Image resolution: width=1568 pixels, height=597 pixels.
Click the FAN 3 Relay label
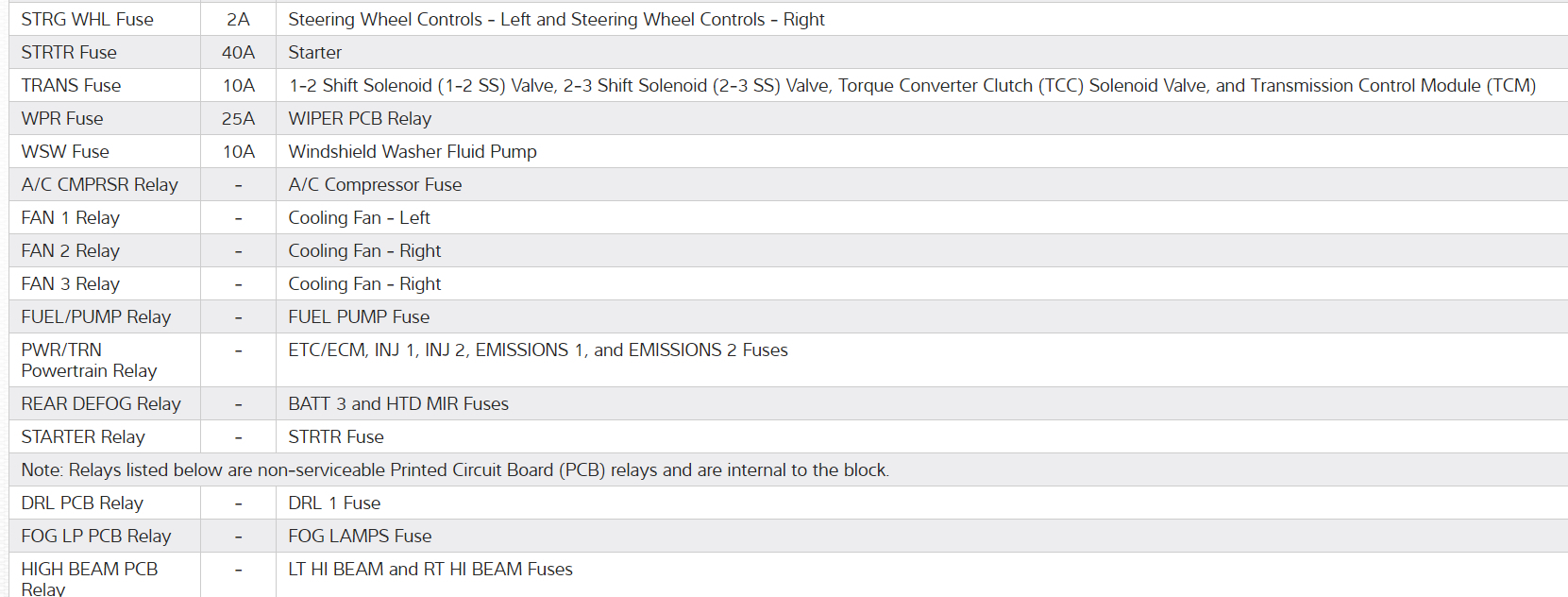click(x=70, y=283)
